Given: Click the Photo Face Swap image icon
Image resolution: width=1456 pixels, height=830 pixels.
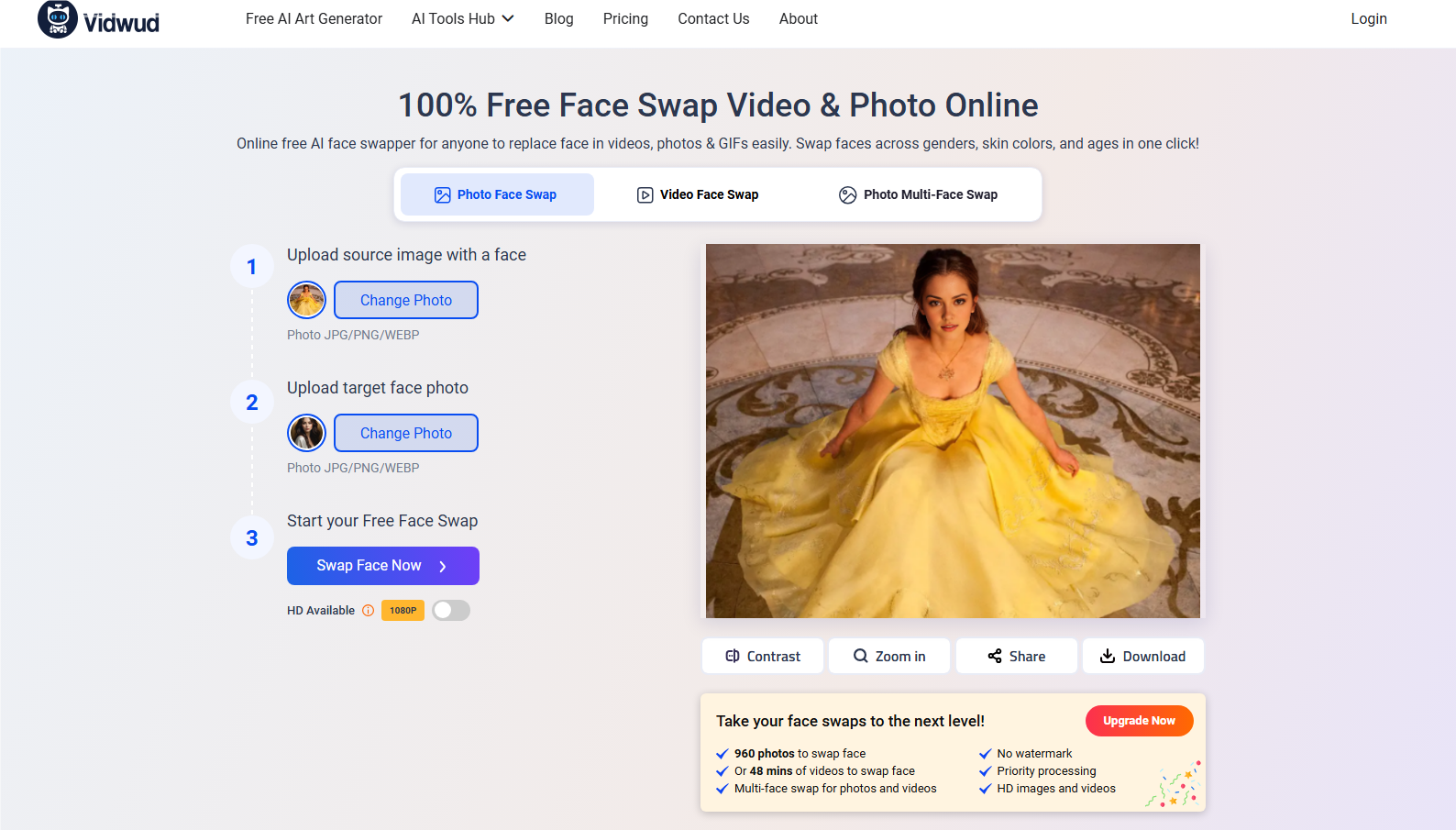Looking at the screenshot, I should point(442,194).
